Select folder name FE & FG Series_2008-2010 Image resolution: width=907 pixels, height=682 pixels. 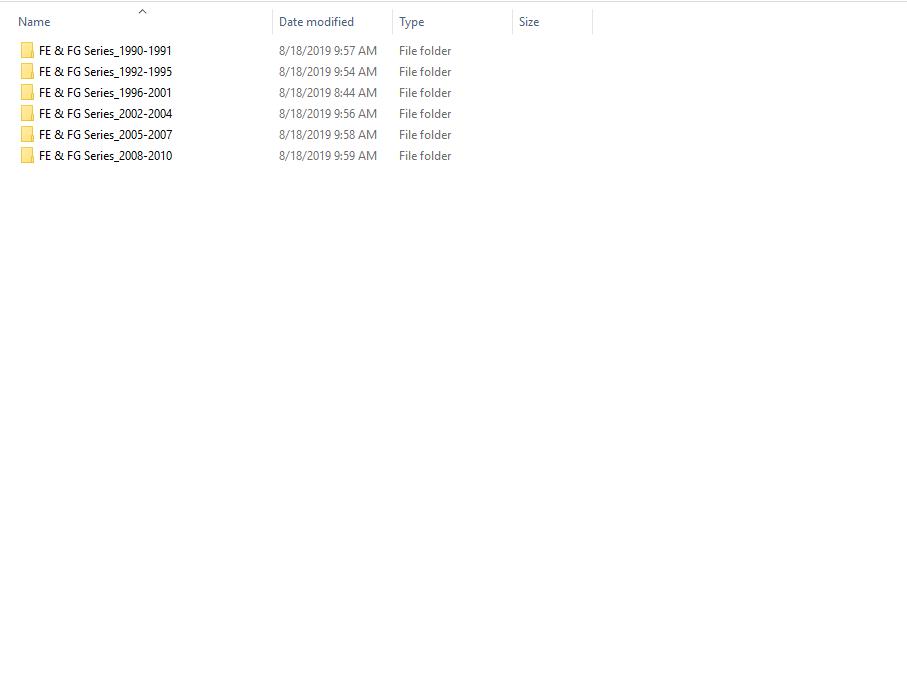click(x=105, y=156)
